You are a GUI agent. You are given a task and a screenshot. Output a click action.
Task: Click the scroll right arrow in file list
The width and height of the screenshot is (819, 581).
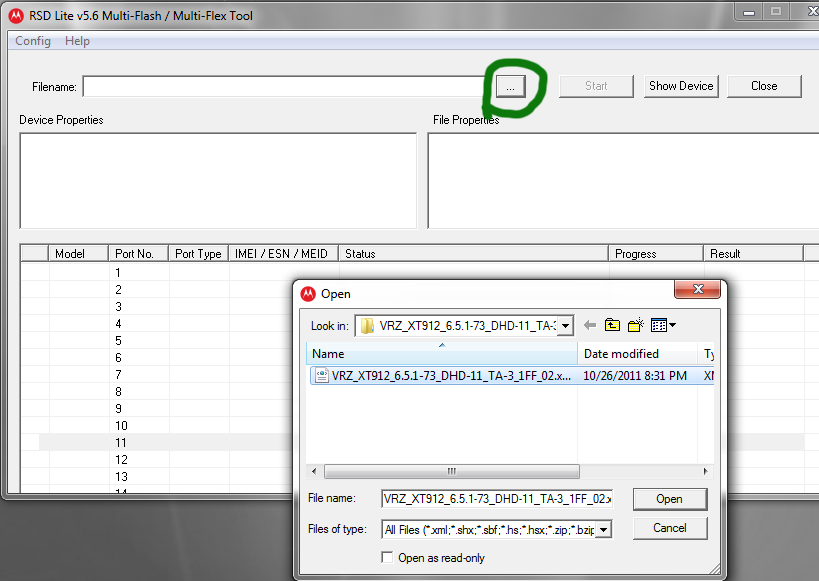click(706, 471)
